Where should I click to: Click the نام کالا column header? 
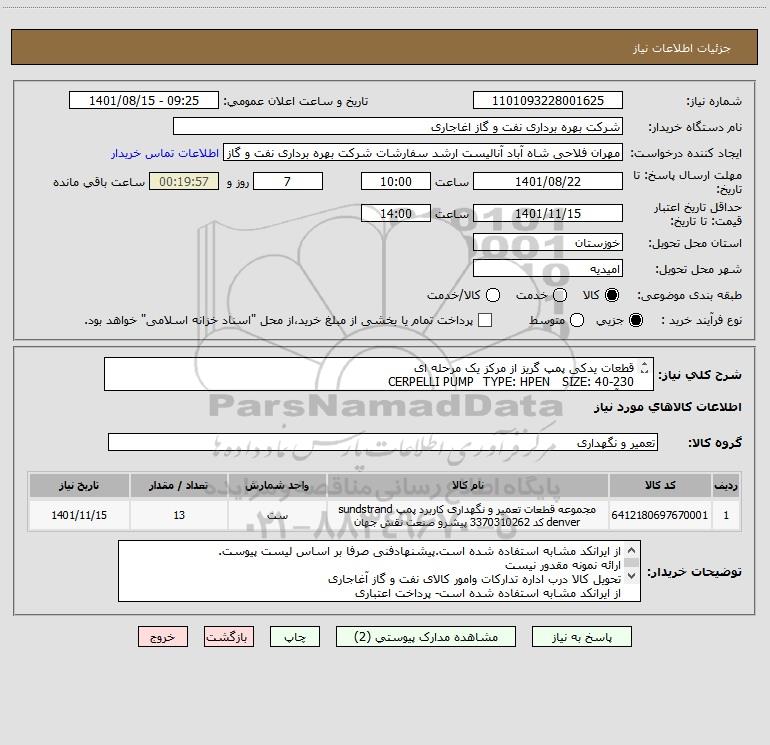tap(468, 485)
